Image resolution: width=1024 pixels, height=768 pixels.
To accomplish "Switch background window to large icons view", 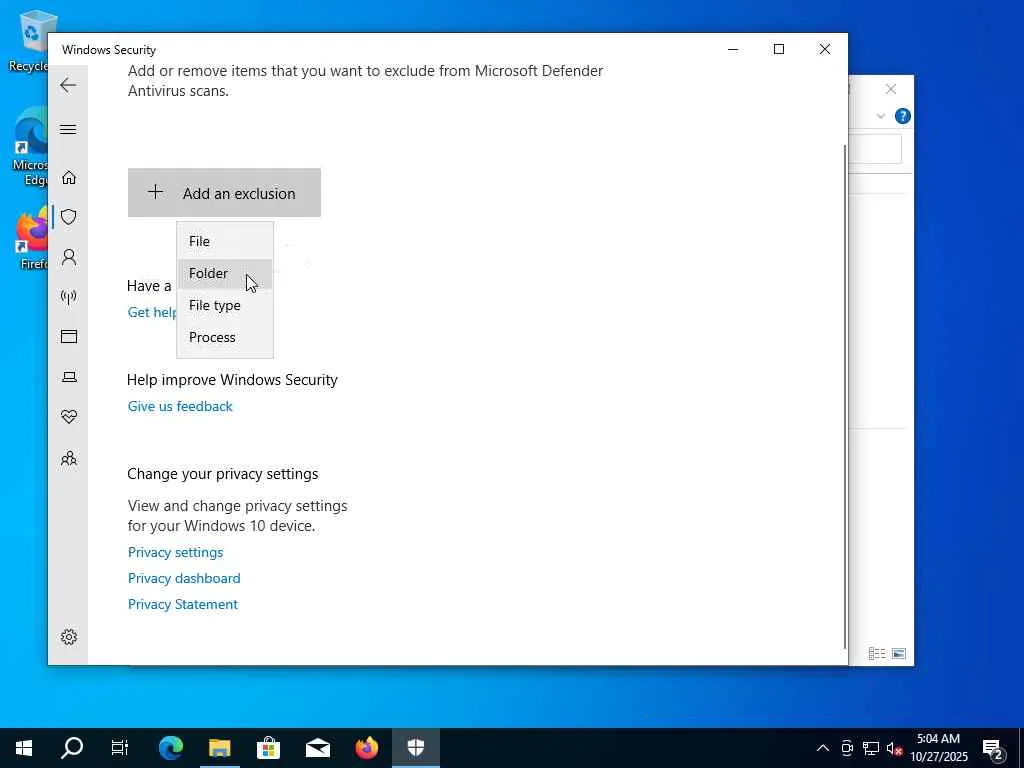I will 899,654.
